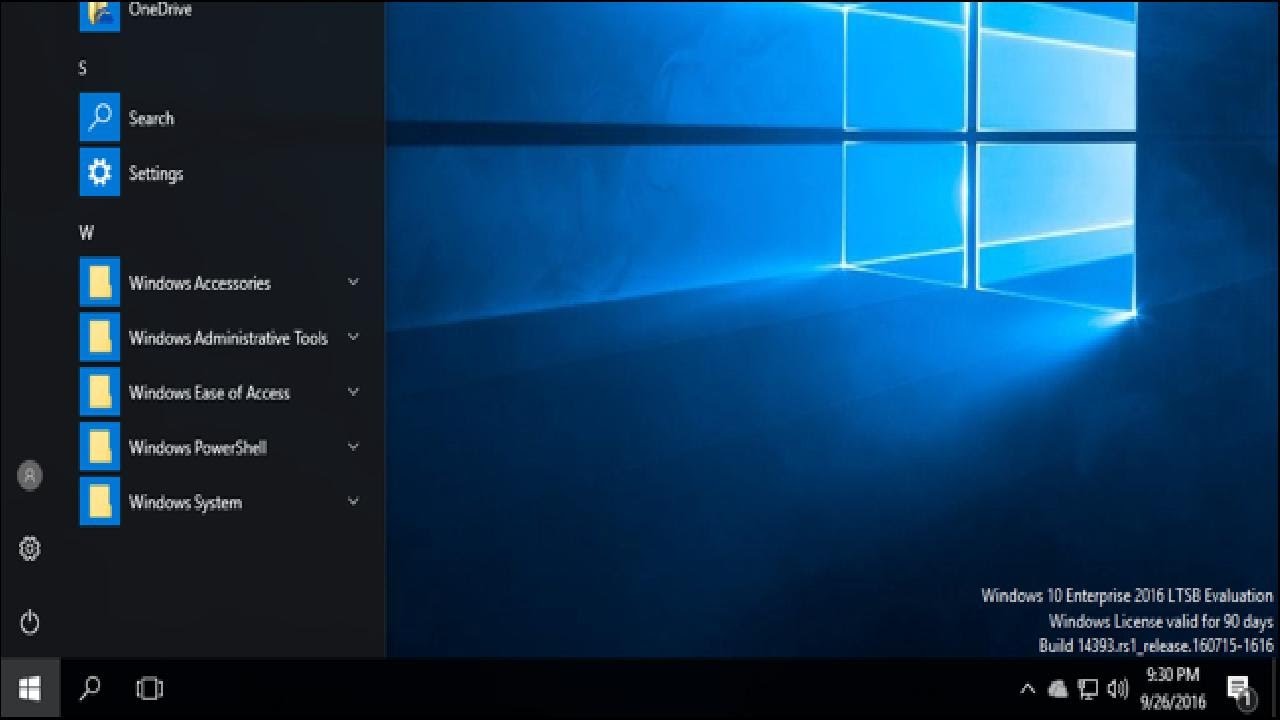Expand Windows Accessories chevron
This screenshot has width=1280, height=720.
(353, 283)
